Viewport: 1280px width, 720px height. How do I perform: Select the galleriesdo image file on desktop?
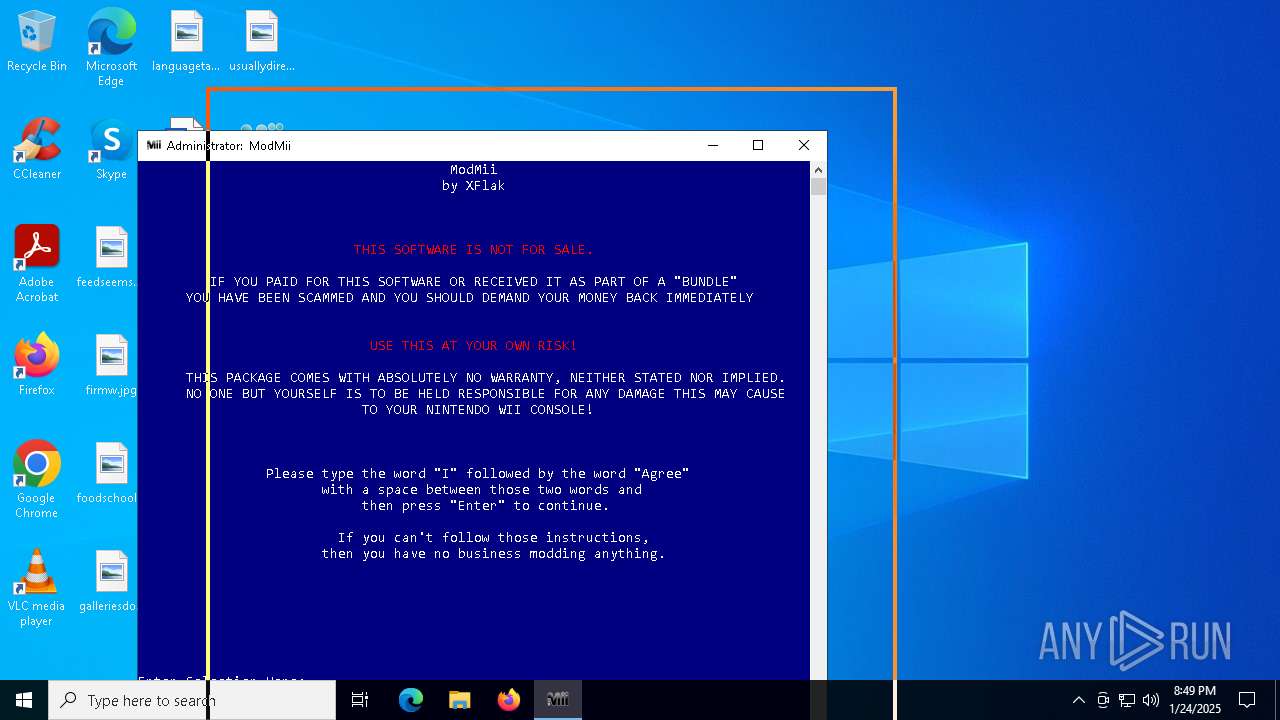(x=108, y=581)
